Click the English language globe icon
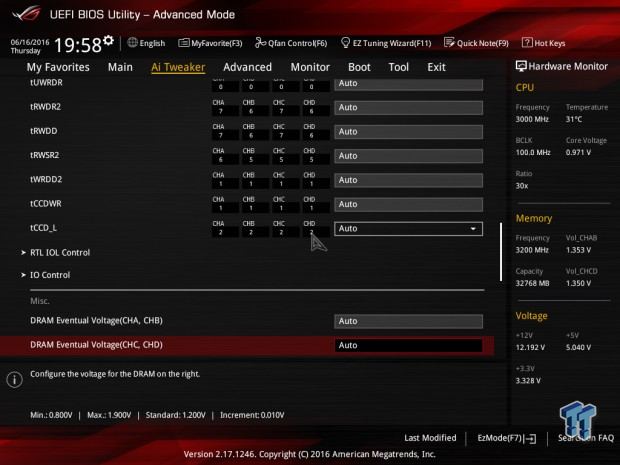The image size is (620, 465). point(132,42)
